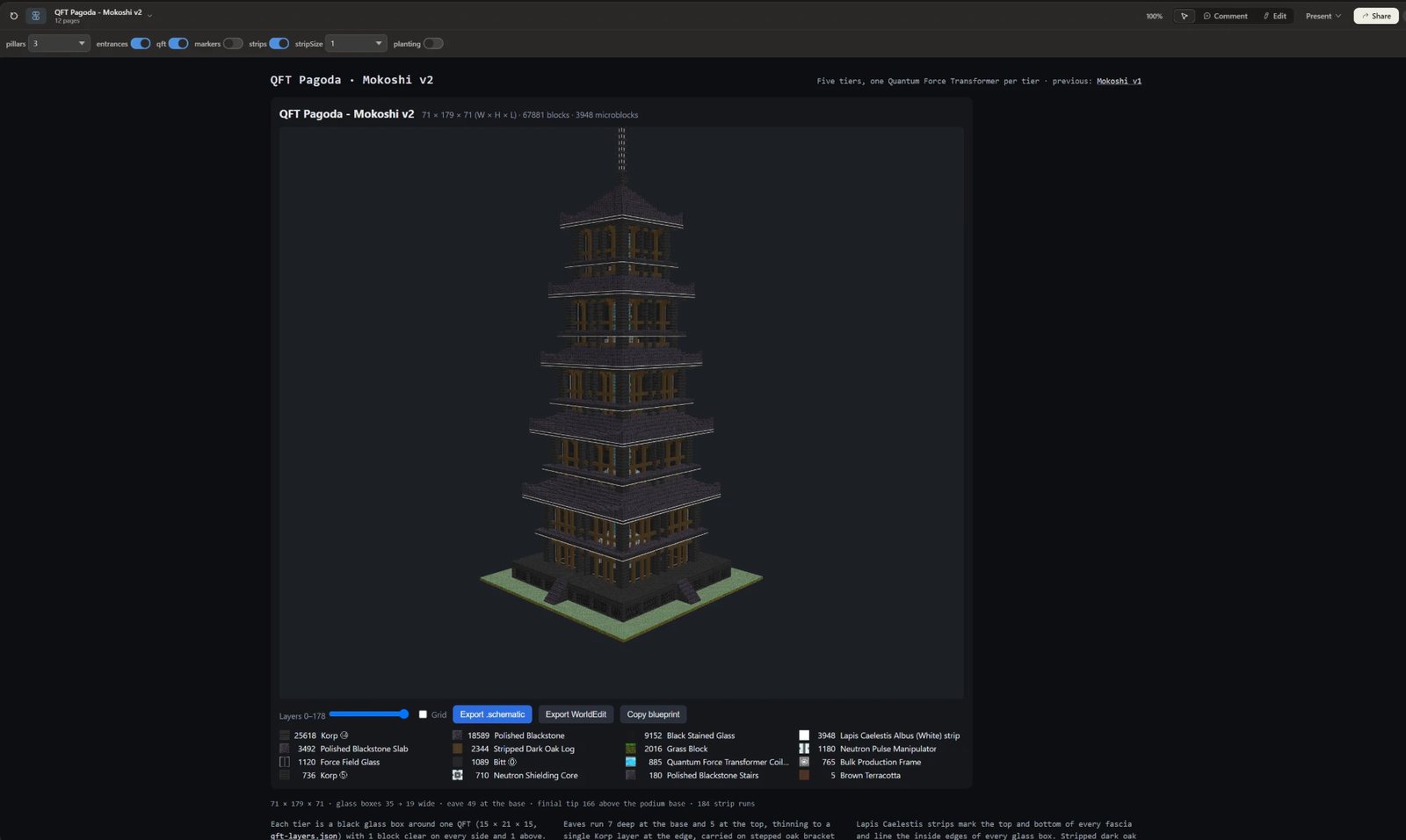1406x840 pixels.
Task: Click the cursor mode icon near Comment
Action: click(1184, 16)
